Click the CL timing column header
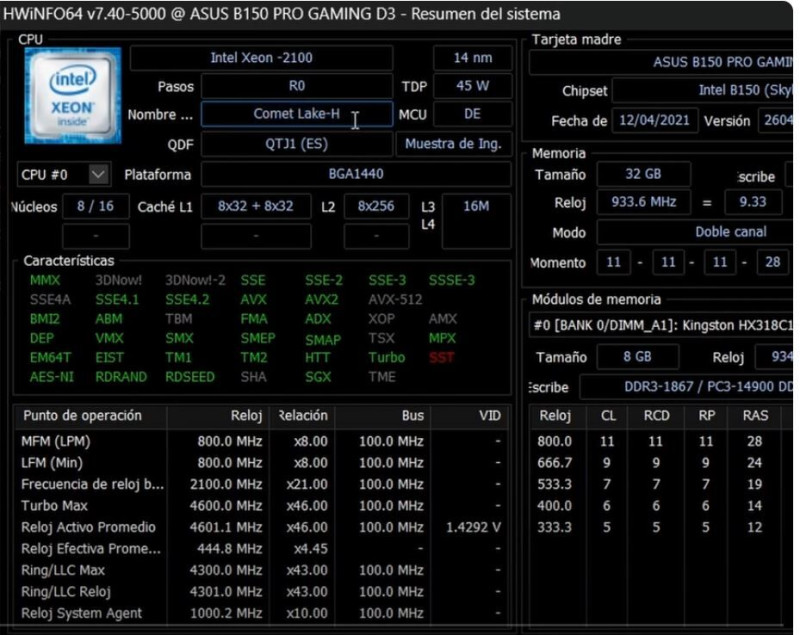 (x=608, y=416)
